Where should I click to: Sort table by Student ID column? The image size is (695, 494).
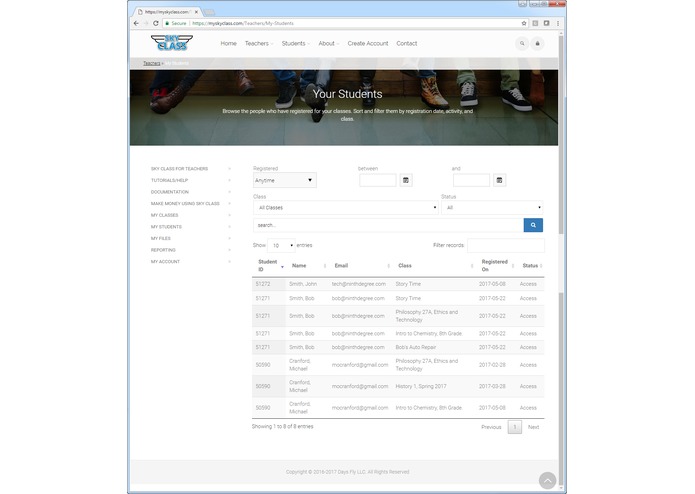tap(270, 266)
